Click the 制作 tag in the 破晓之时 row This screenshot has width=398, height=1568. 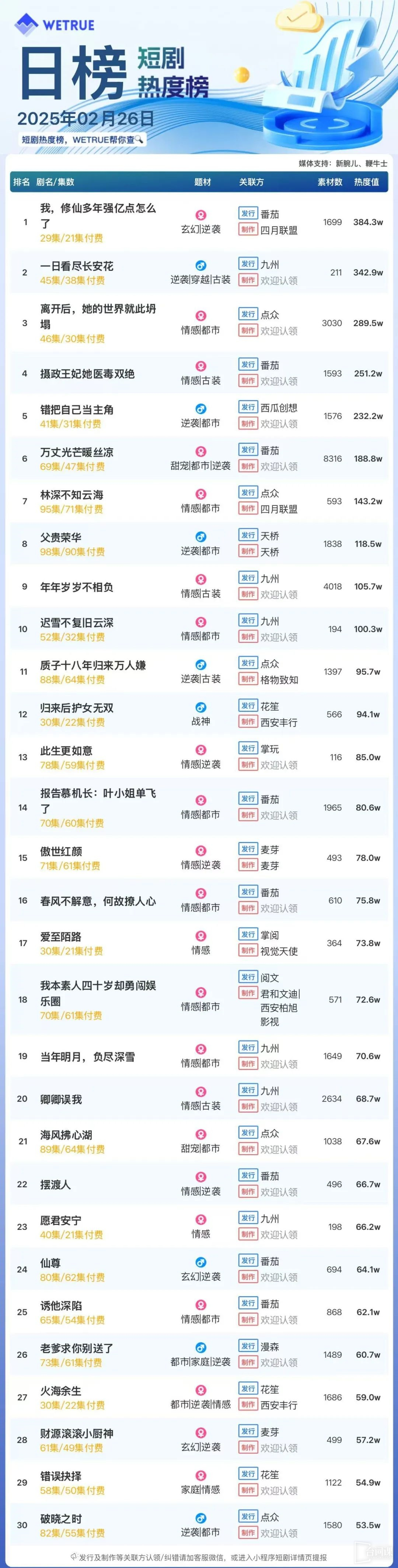click(x=248, y=1533)
